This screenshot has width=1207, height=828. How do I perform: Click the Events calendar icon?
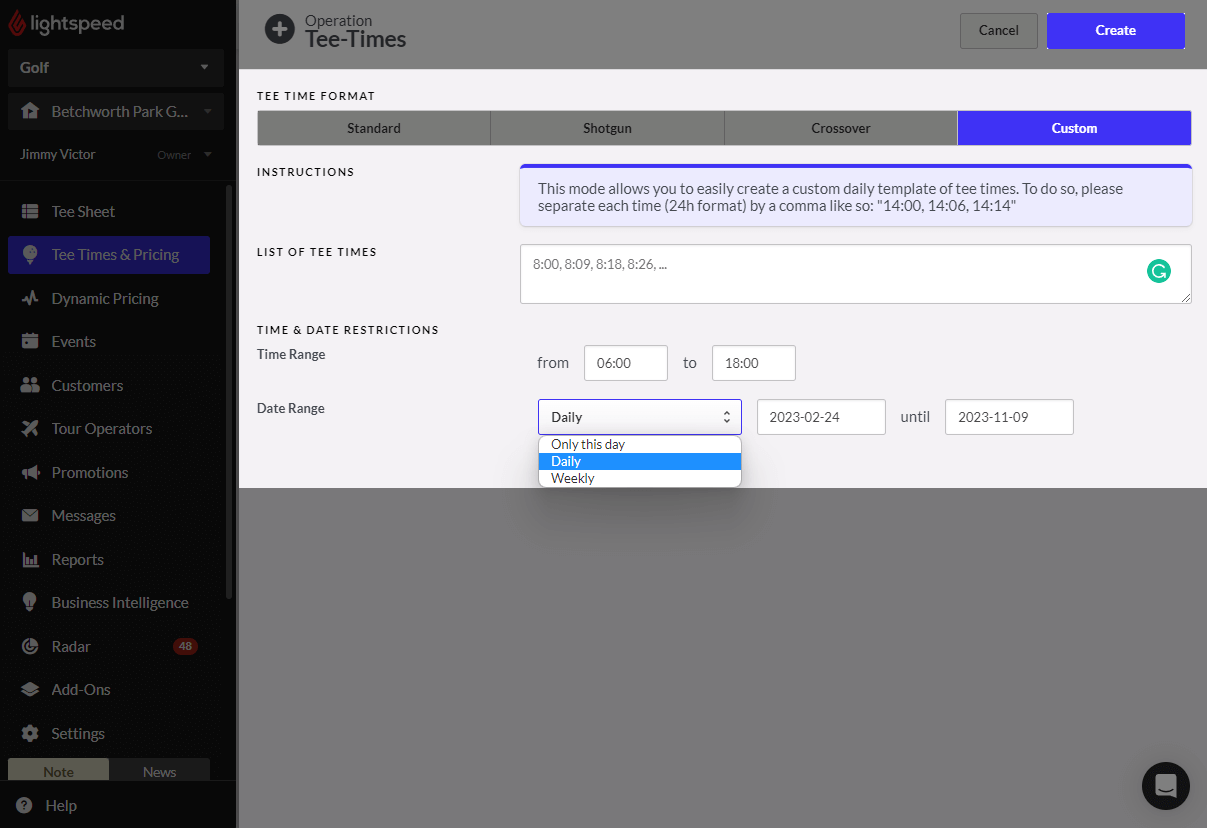pyautogui.click(x=31, y=341)
